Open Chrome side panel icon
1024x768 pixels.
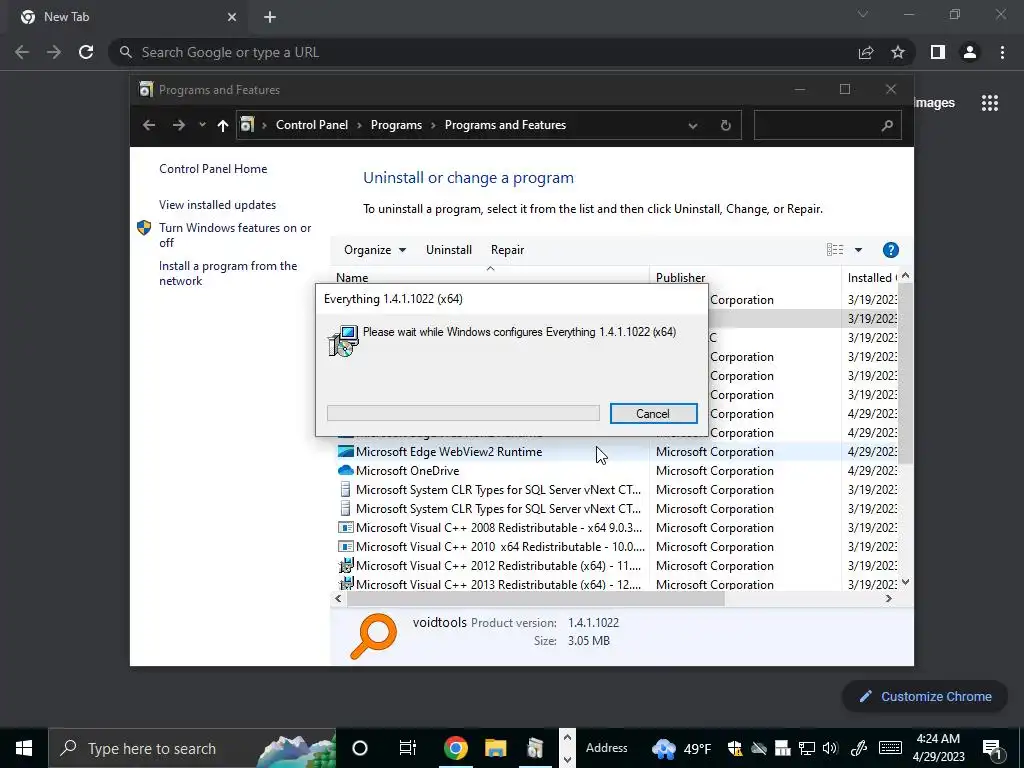pos(938,52)
